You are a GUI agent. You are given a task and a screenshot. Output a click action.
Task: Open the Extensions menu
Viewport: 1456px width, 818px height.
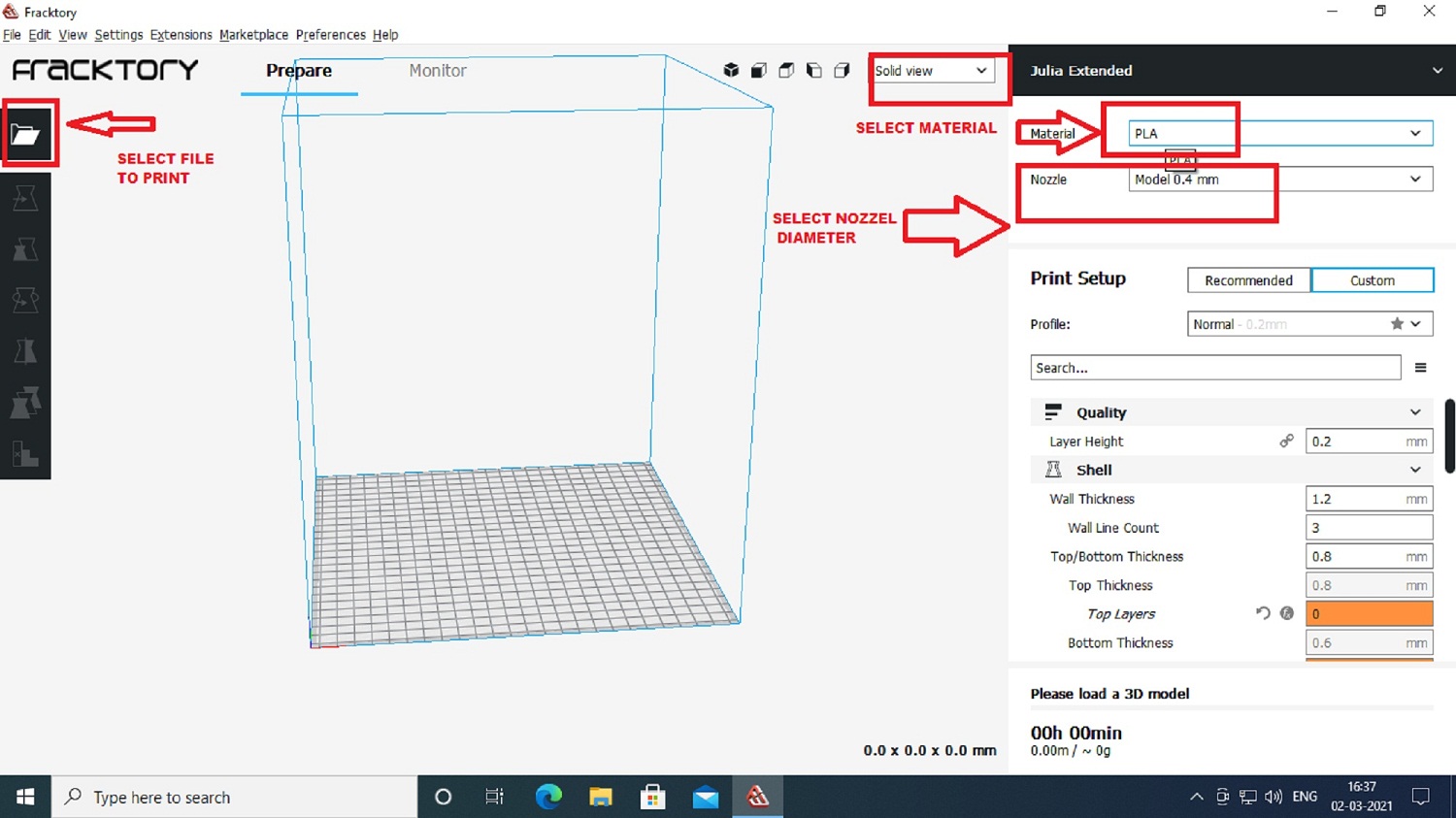181,35
